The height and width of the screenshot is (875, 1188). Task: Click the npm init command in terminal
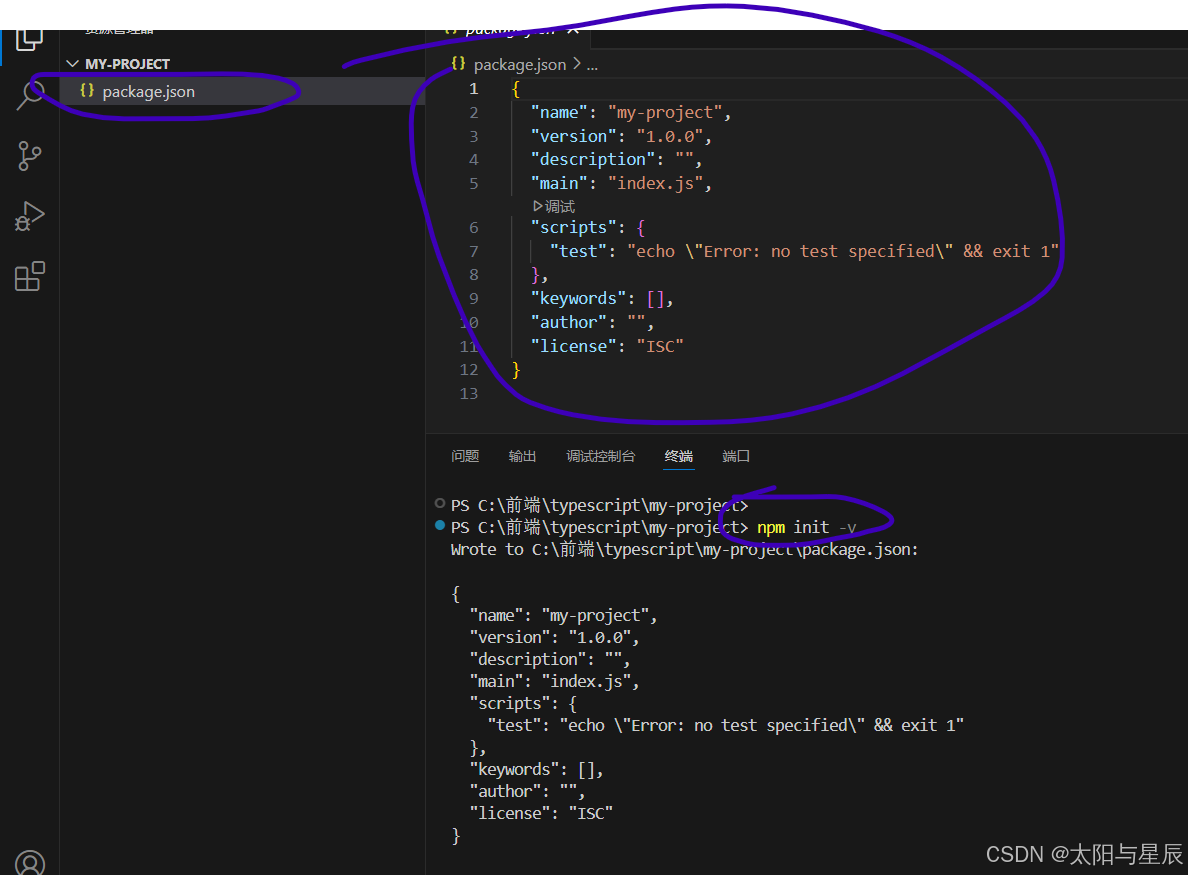coord(806,527)
